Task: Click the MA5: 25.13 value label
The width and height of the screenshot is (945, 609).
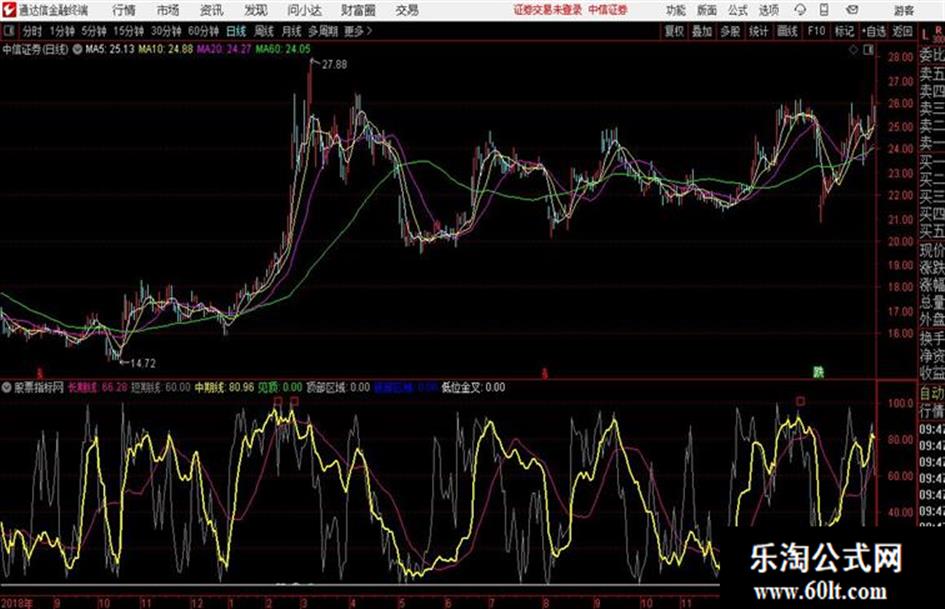Action: [x=110, y=49]
